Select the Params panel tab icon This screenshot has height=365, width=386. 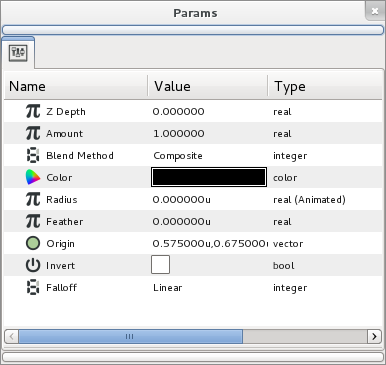click(18, 53)
